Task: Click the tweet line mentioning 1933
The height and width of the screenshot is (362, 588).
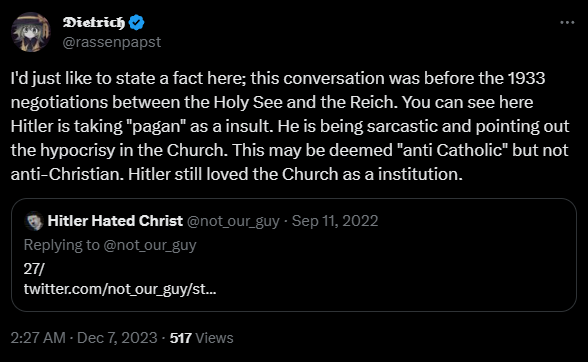Action: [278, 78]
